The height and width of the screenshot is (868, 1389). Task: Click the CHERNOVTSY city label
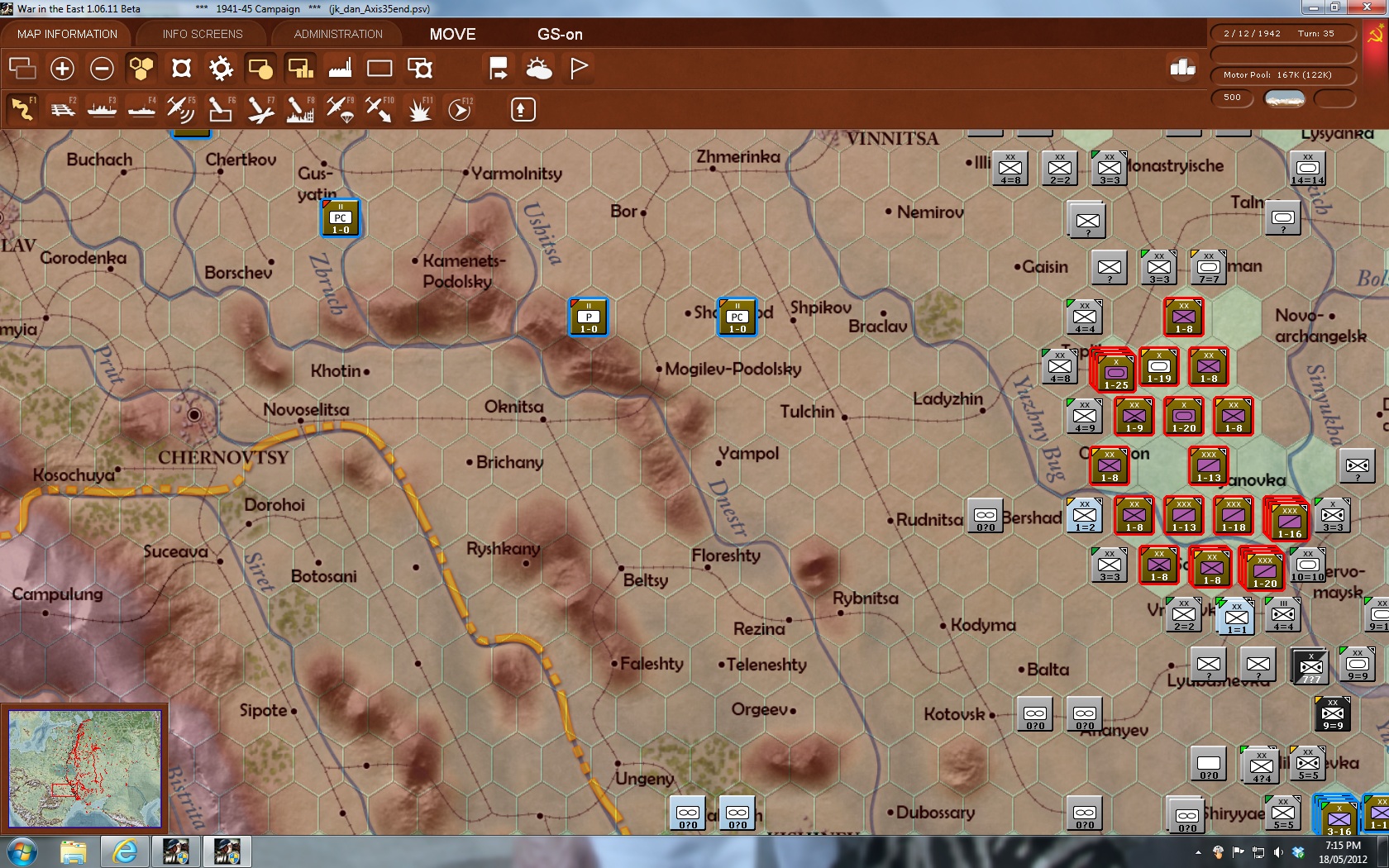pos(223,457)
